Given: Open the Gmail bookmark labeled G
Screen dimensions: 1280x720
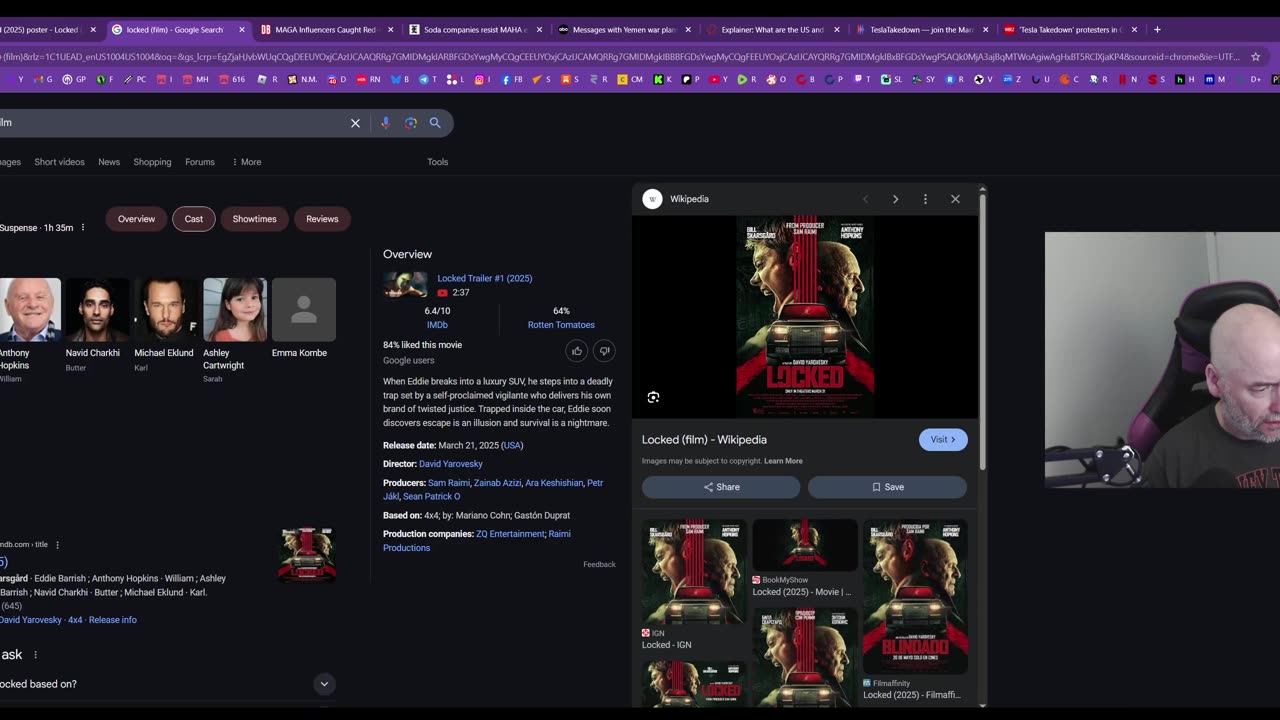Looking at the screenshot, I should point(44,79).
